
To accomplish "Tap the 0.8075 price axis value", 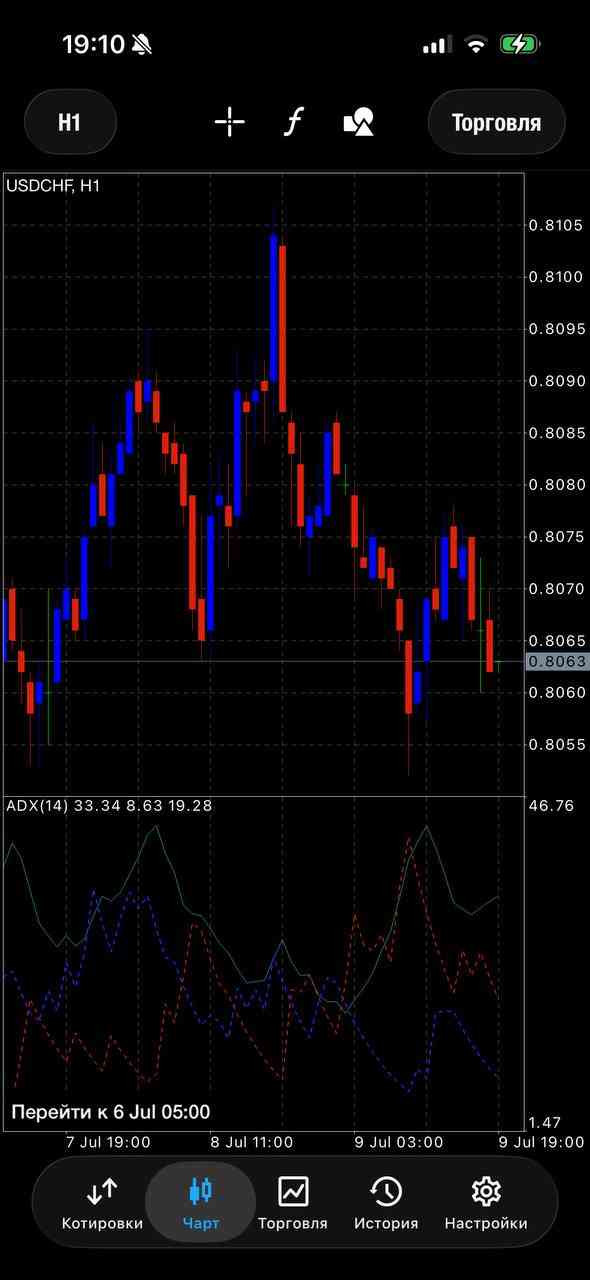I will click(555, 537).
